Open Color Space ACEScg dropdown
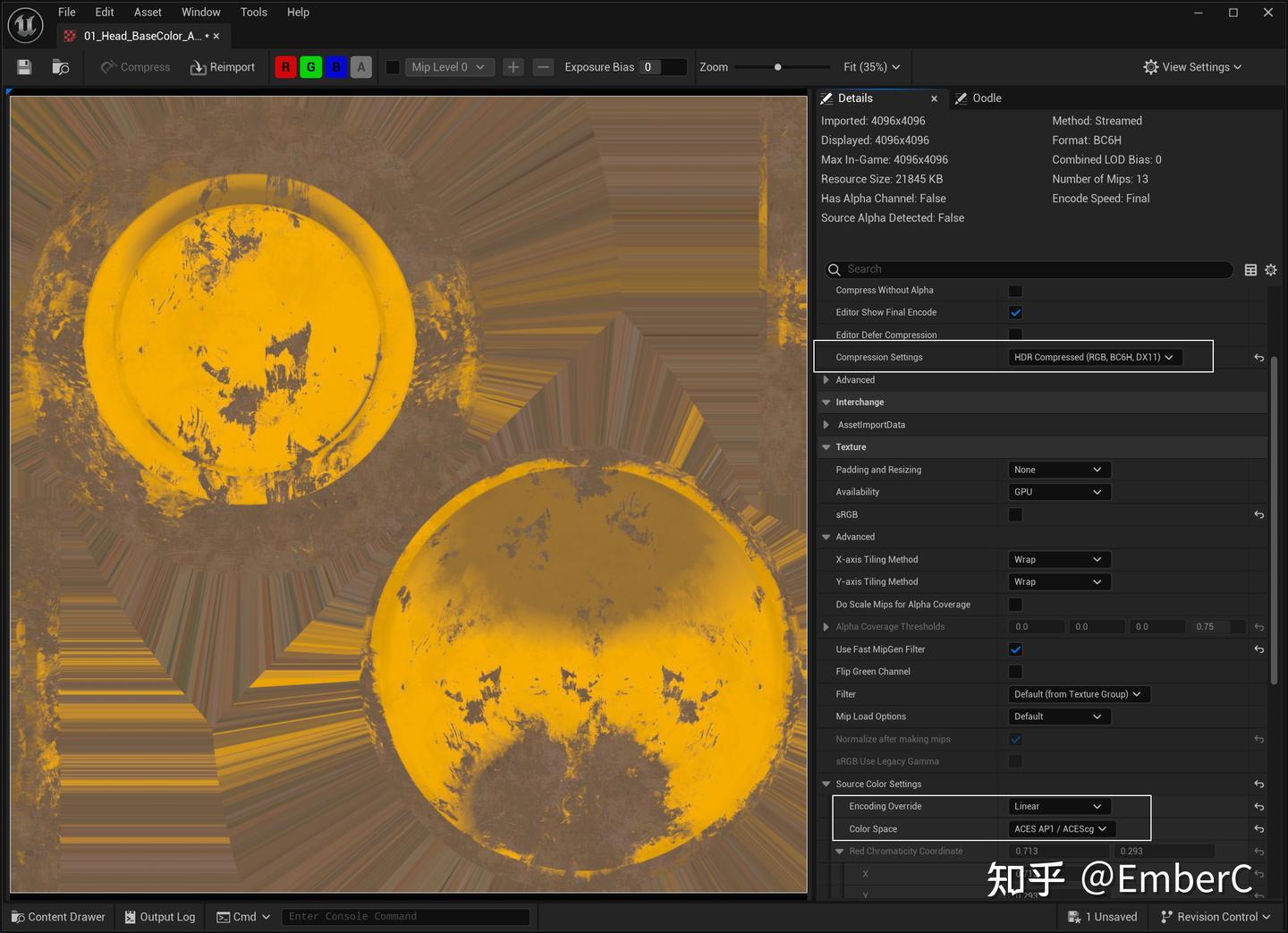This screenshot has width=1288, height=933. [1062, 828]
